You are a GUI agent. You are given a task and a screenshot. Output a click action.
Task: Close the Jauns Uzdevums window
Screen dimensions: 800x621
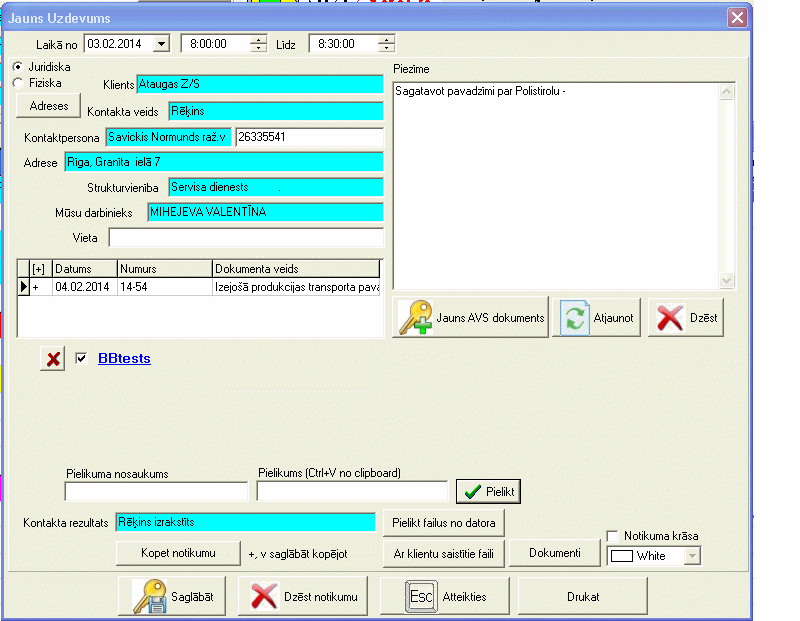737,18
